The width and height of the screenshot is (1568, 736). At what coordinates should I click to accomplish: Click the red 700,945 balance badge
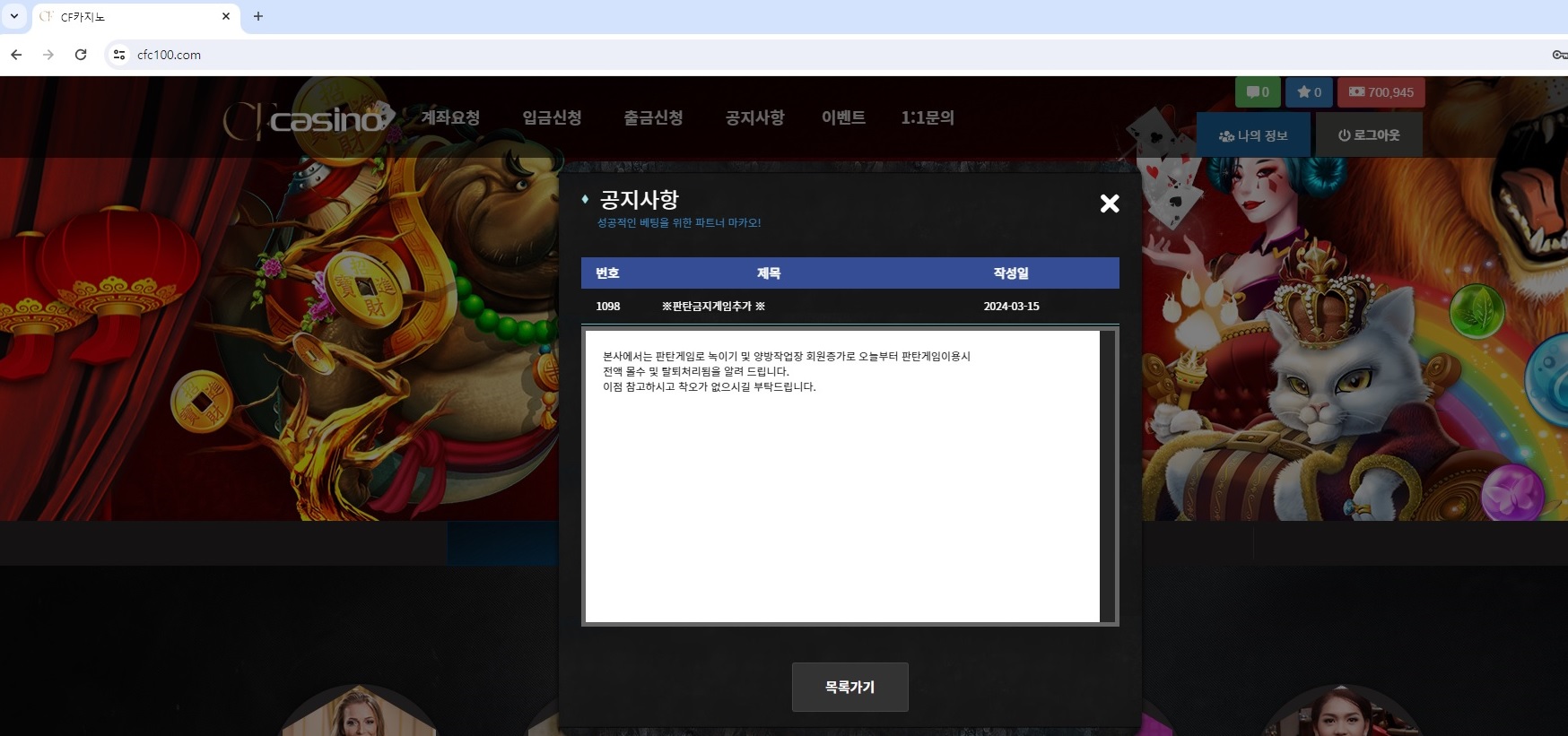pyautogui.click(x=1381, y=92)
